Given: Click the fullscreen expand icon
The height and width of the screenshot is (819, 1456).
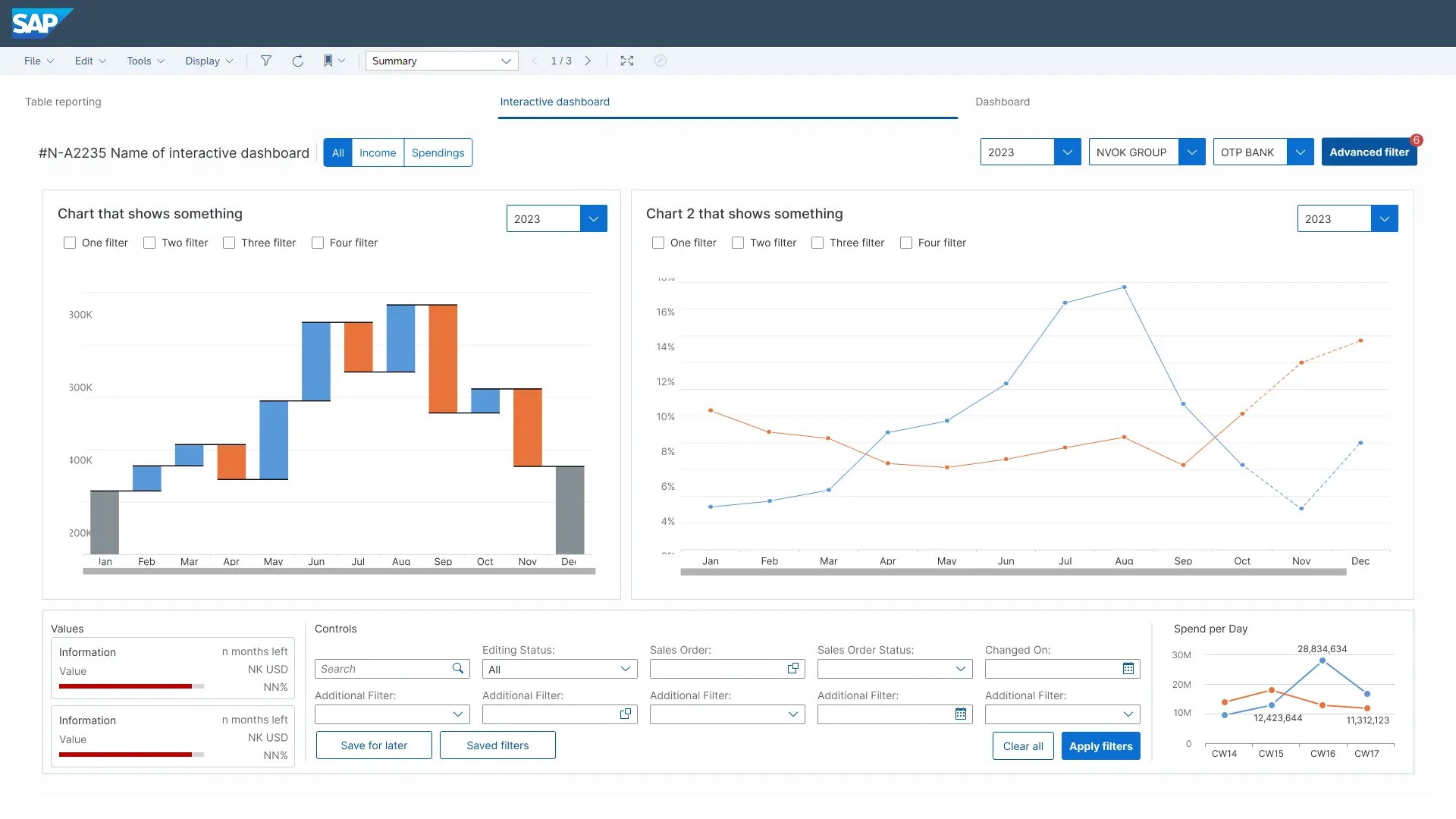Looking at the screenshot, I should 627,61.
